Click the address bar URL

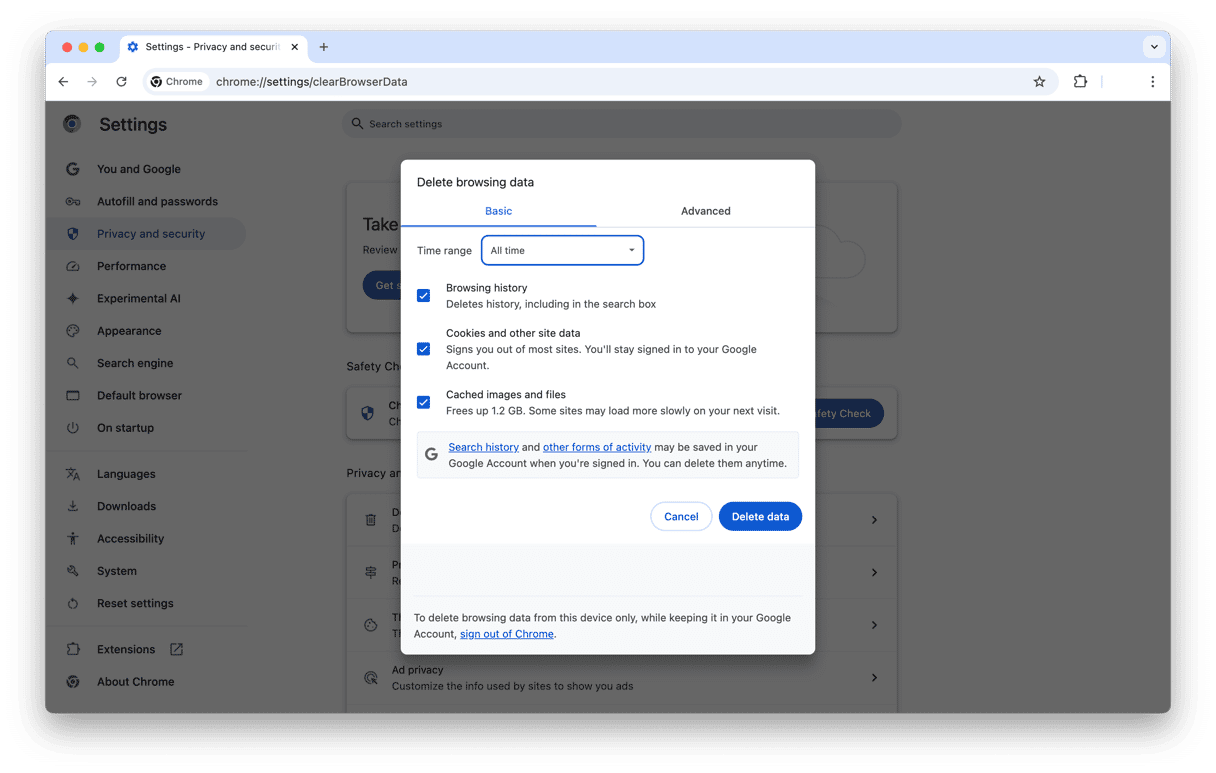pyautogui.click(x=312, y=82)
